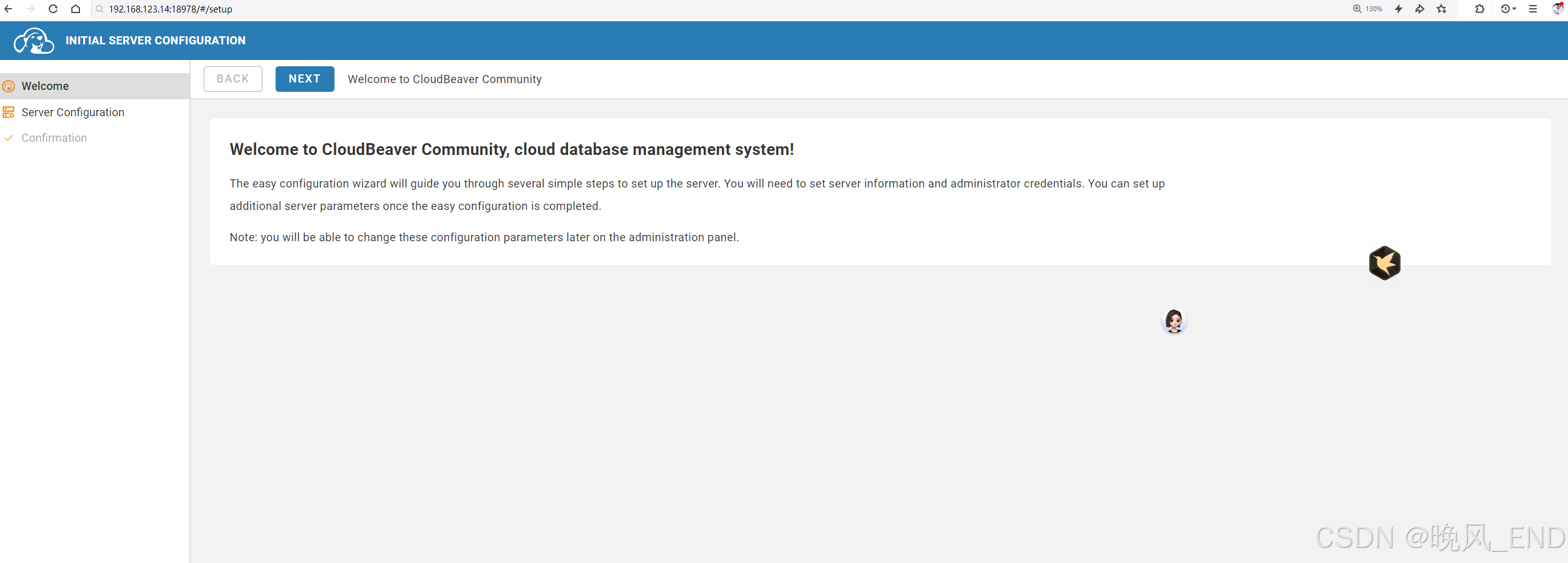Click the Welcome step's orange icon

point(9,86)
